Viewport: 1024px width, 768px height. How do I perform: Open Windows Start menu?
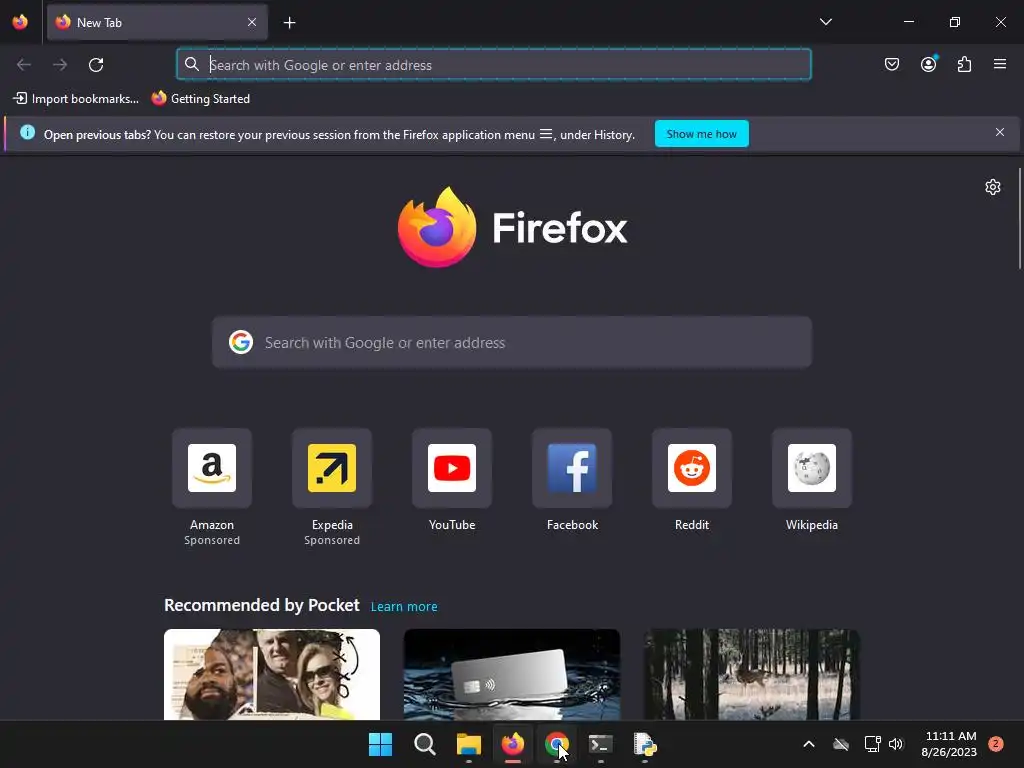click(381, 744)
